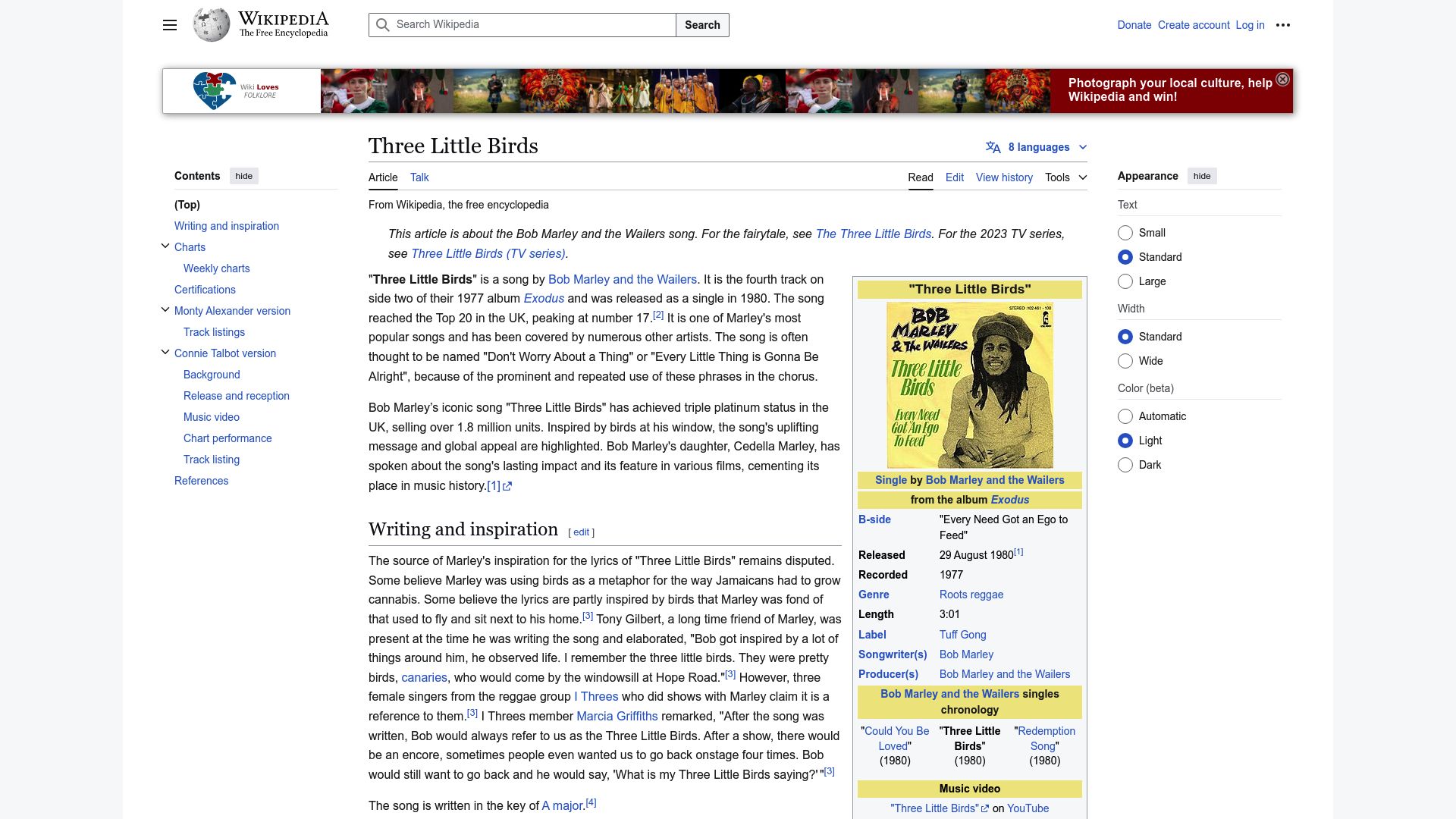The height and width of the screenshot is (819, 1456).
Task: Click the Donate link
Action: pyautogui.click(x=1134, y=25)
